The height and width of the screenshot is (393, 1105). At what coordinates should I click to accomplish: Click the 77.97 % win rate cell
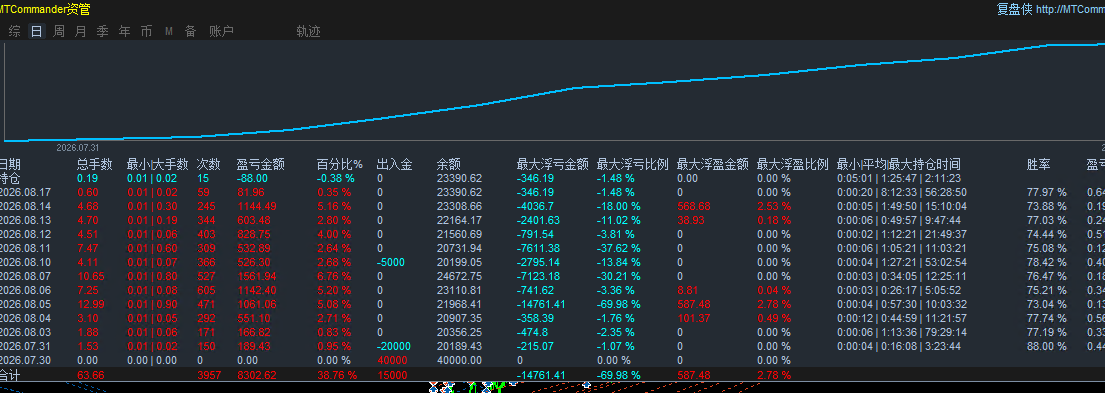[1047, 192]
